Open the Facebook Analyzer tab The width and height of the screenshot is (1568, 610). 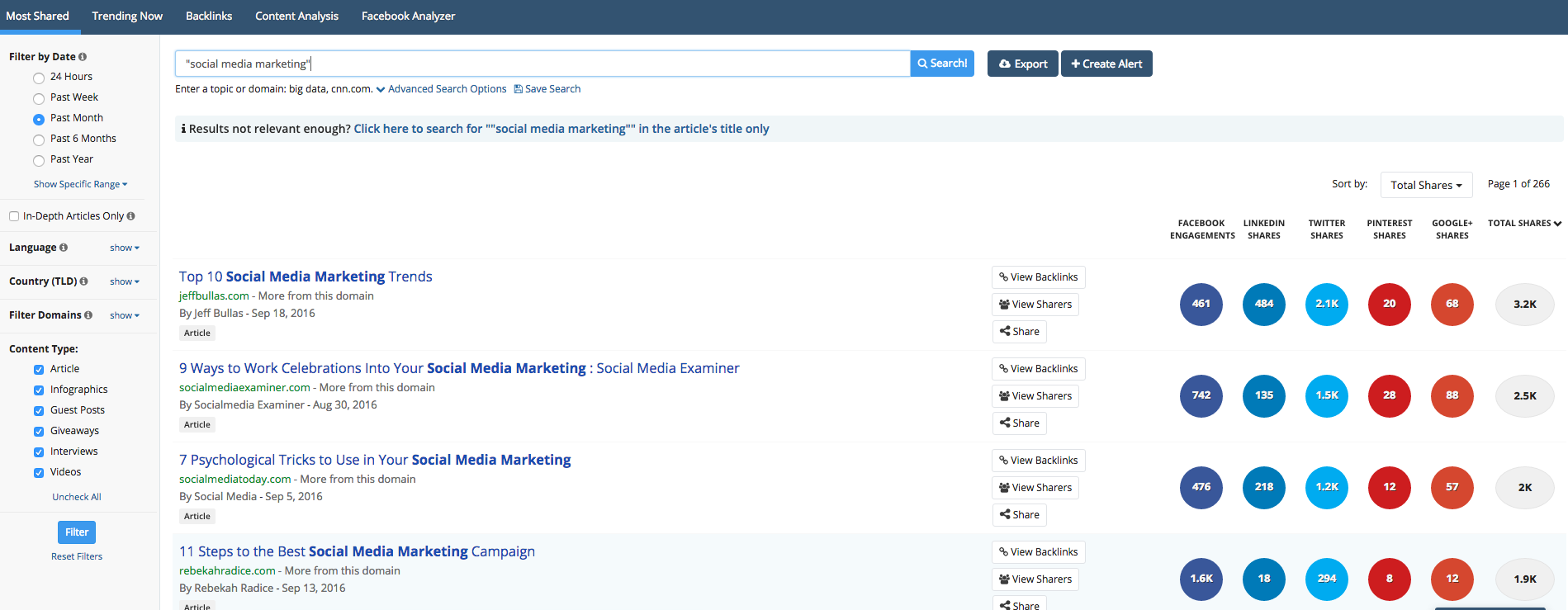[408, 17]
